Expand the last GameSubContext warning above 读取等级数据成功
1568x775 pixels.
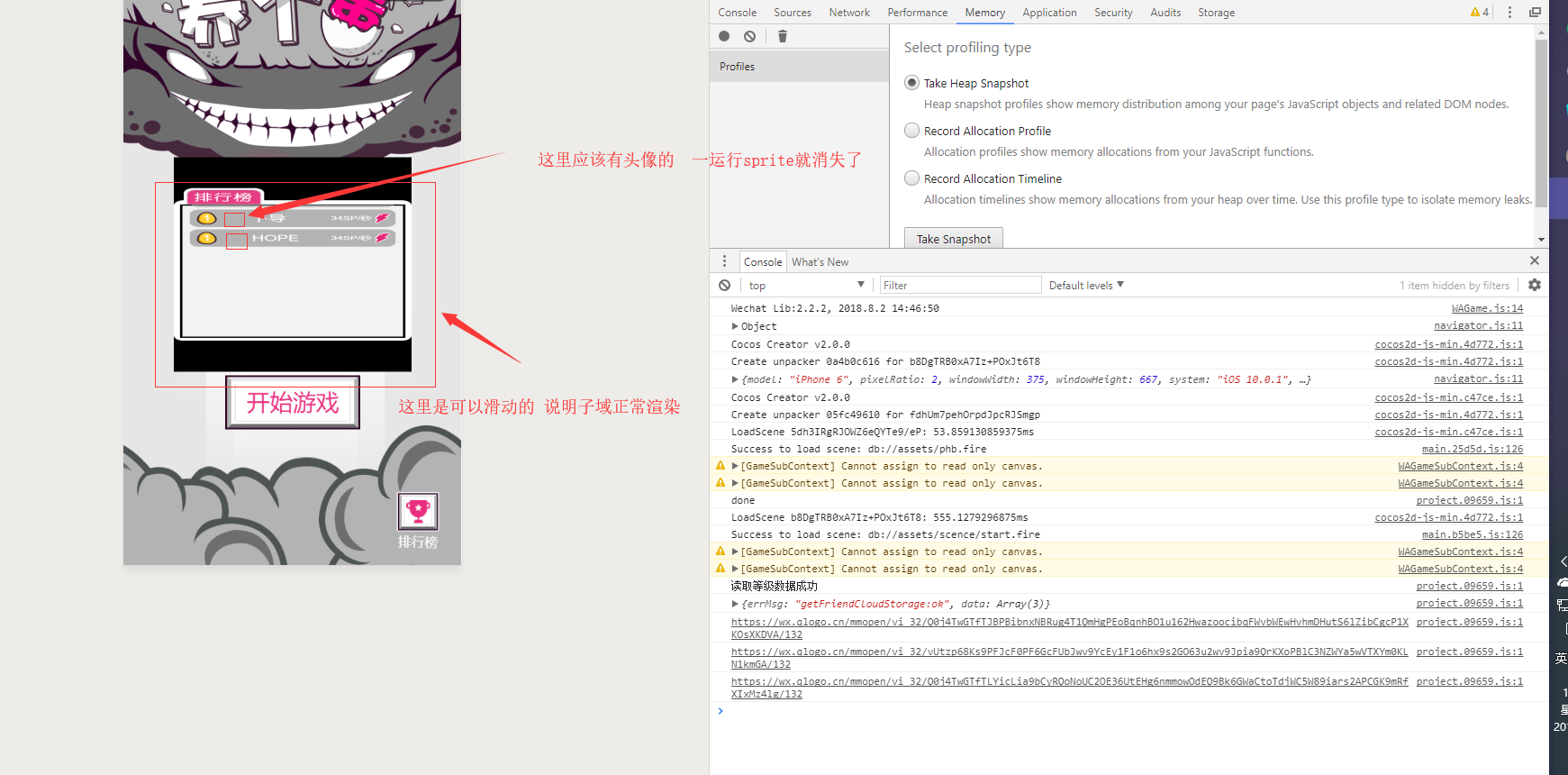pos(735,569)
